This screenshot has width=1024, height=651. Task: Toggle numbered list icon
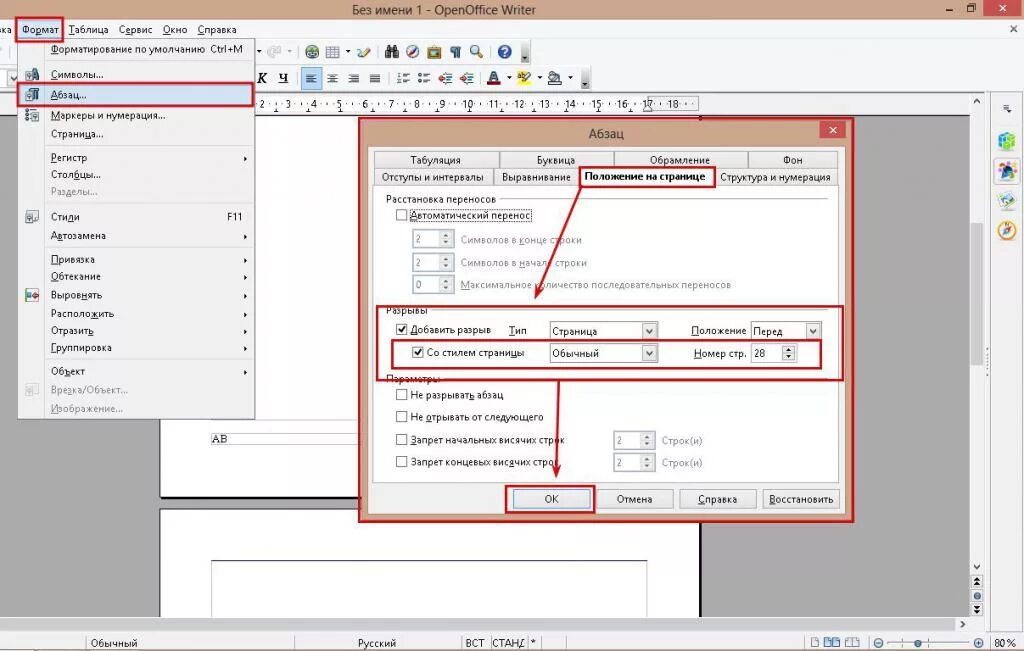click(403, 78)
